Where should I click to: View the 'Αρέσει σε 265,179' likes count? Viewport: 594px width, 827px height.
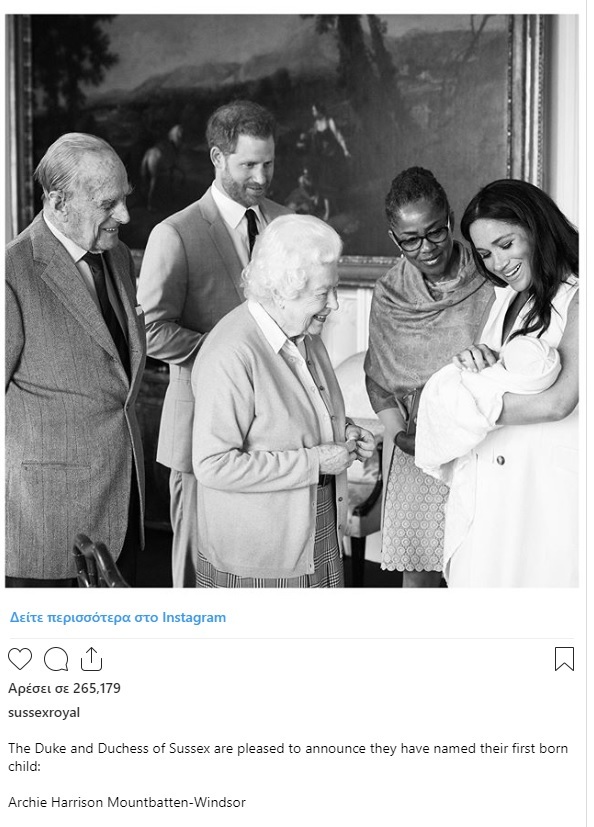pos(64,688)
